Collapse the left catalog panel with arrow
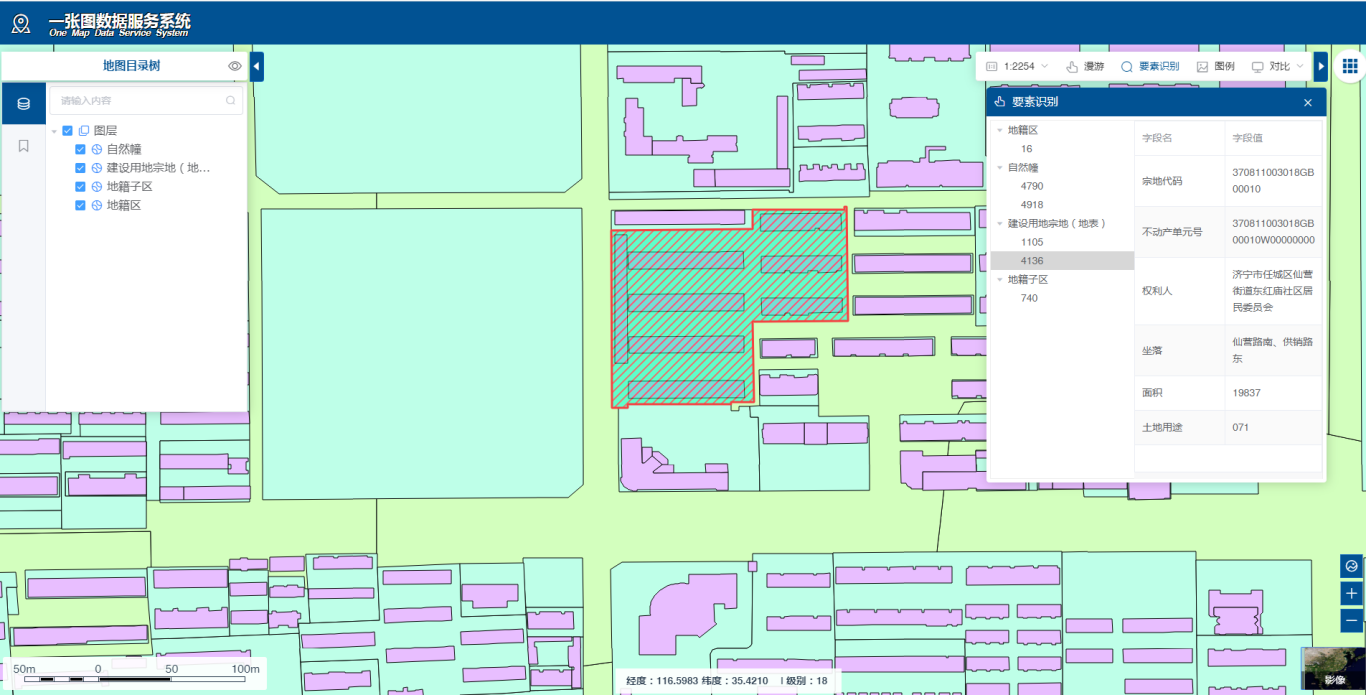The image size is (1366, 695). coord(256,67)
